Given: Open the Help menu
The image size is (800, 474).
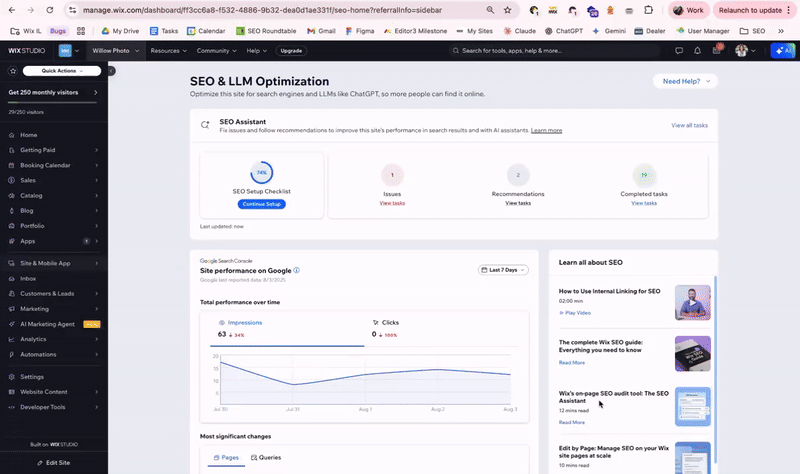Looking at the screenshot, I should click(257, 51).
